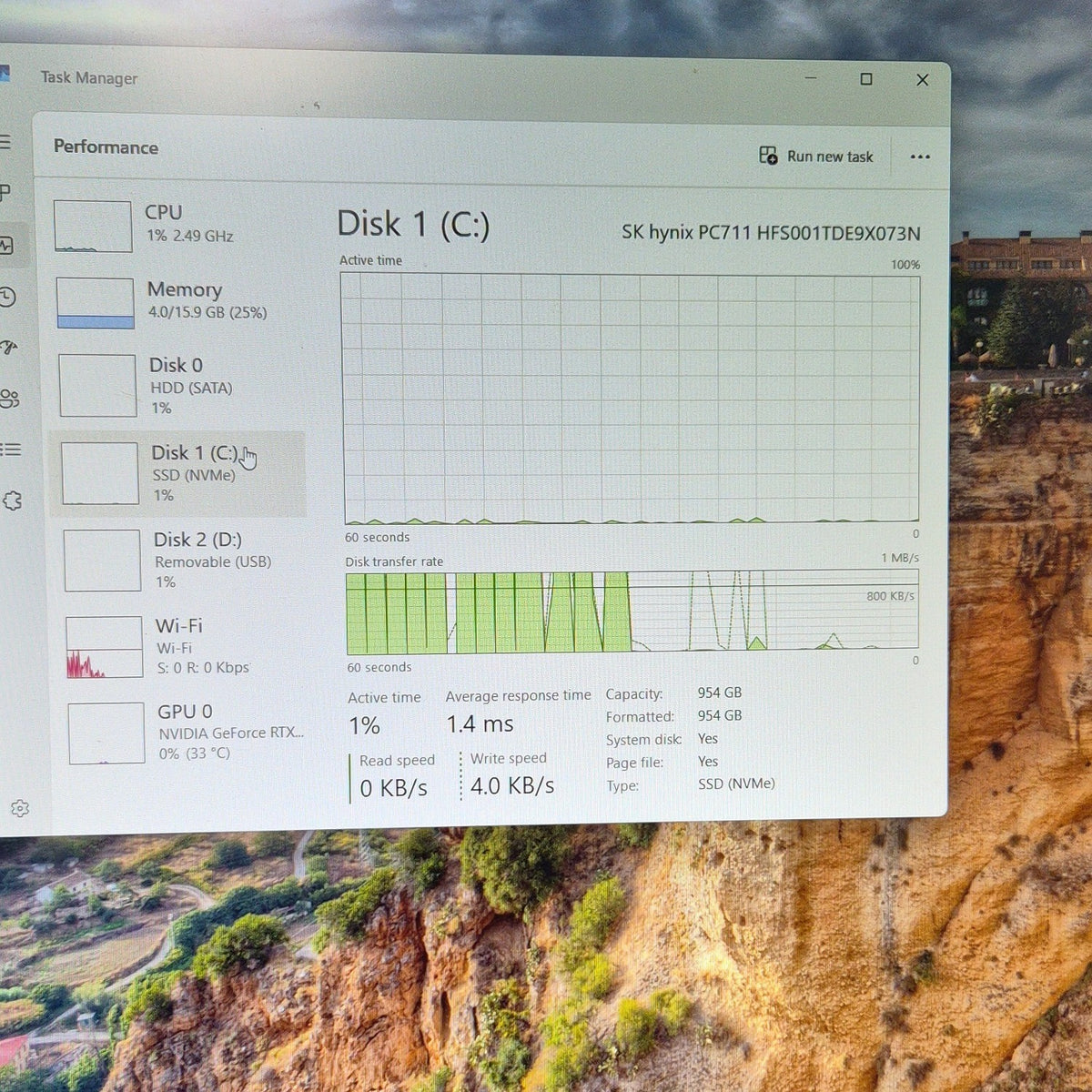Open the App history page icon

point(7,297)
